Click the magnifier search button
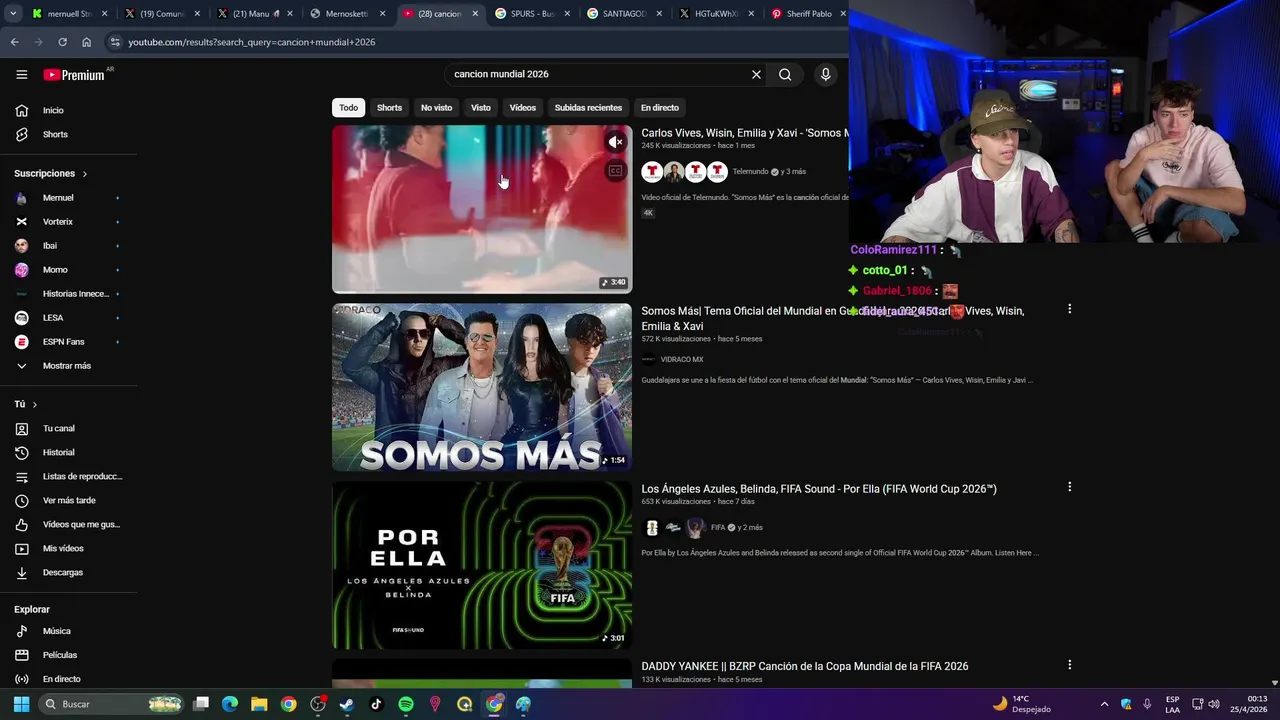 [x=785, y=74]
